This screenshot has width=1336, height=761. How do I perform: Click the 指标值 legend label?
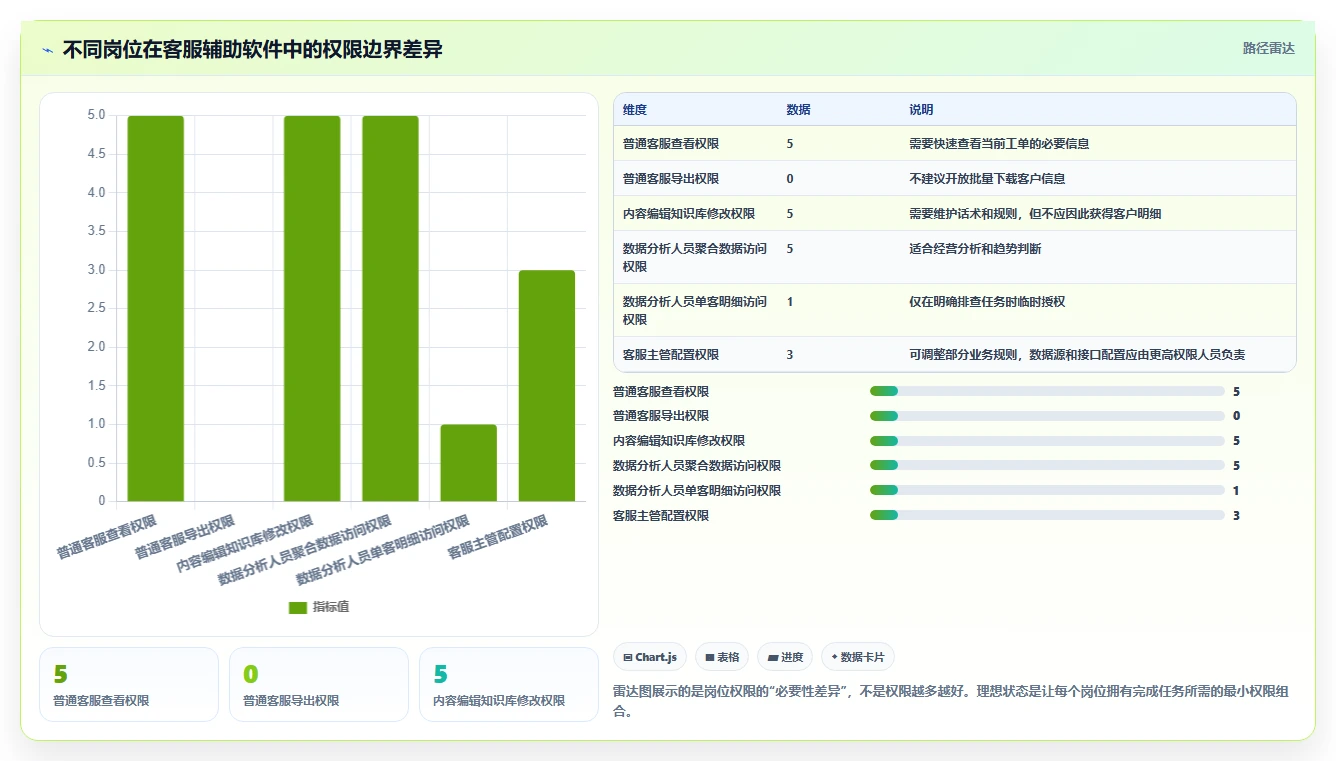(x=331, y=607)
